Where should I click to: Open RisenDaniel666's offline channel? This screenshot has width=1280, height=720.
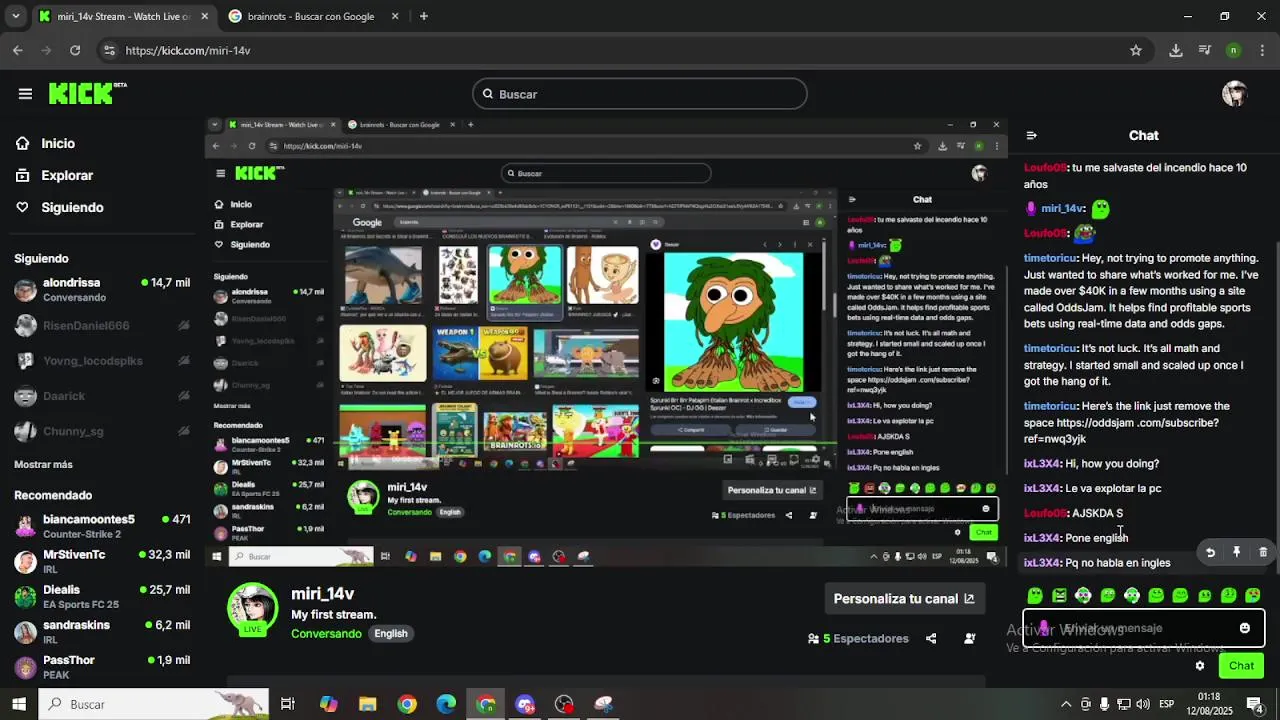102,326
